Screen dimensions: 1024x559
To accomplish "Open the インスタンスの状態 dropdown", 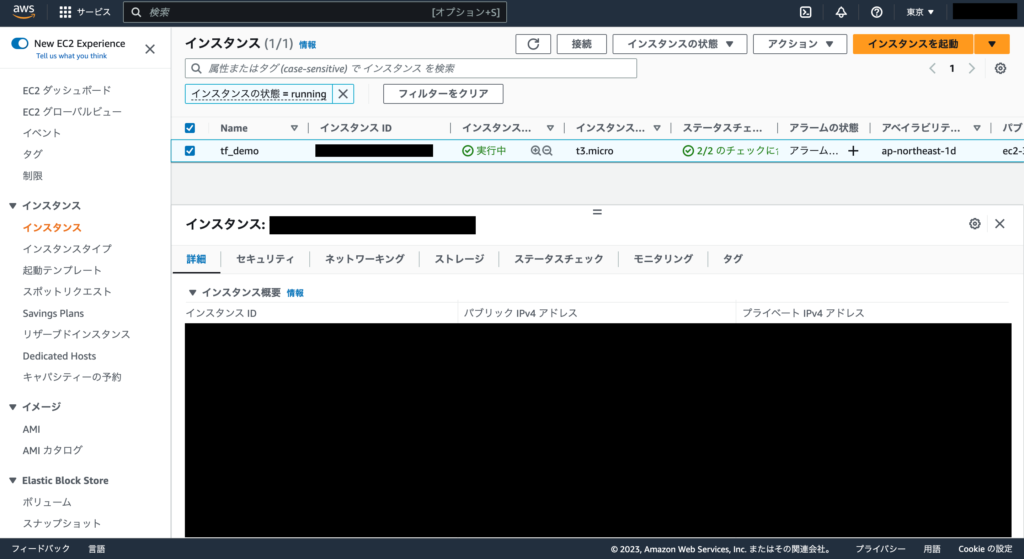I will [680, 44].
